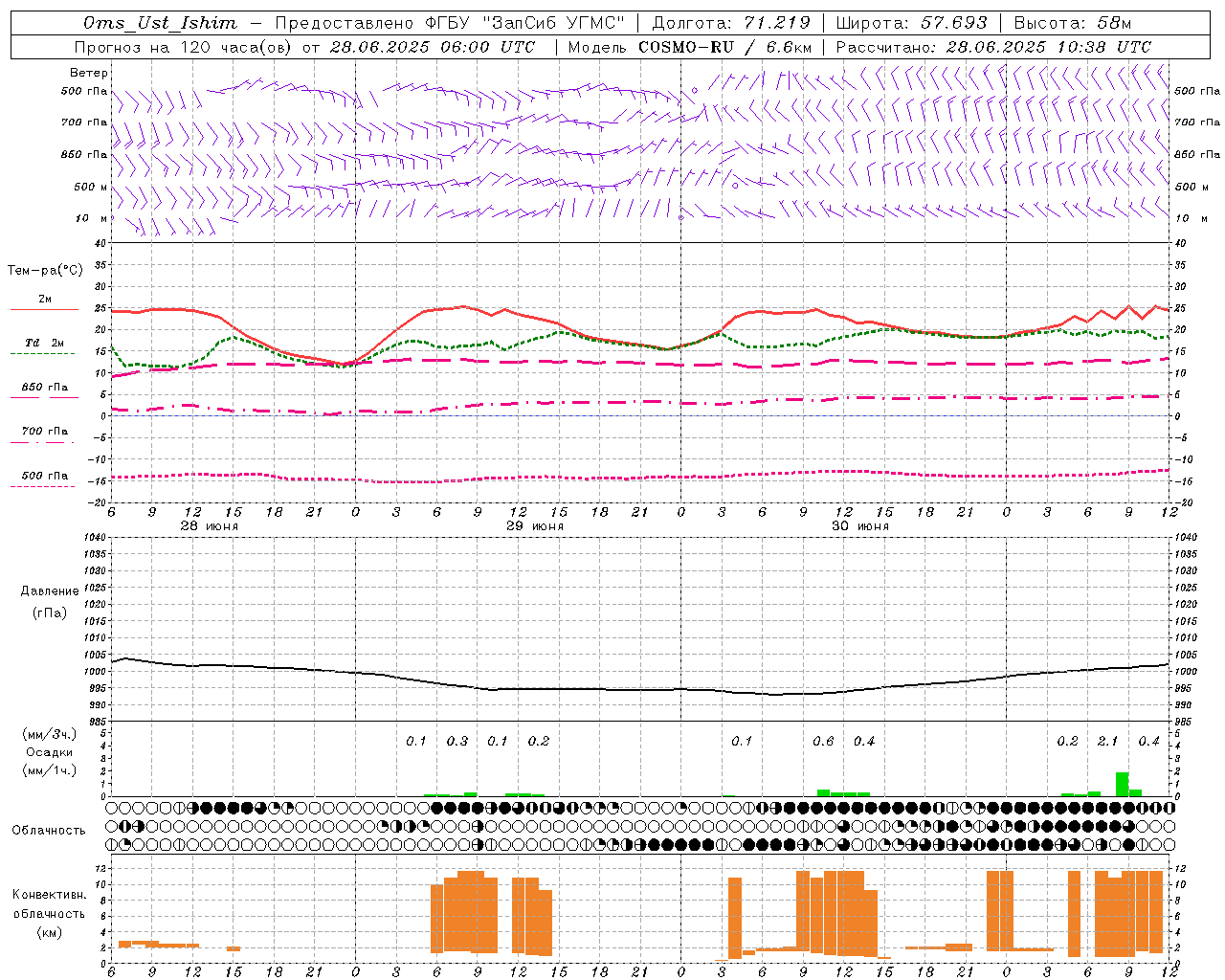Click the Ветер wind panel label
The image size is (1225, 980).
tap(89, 73)
